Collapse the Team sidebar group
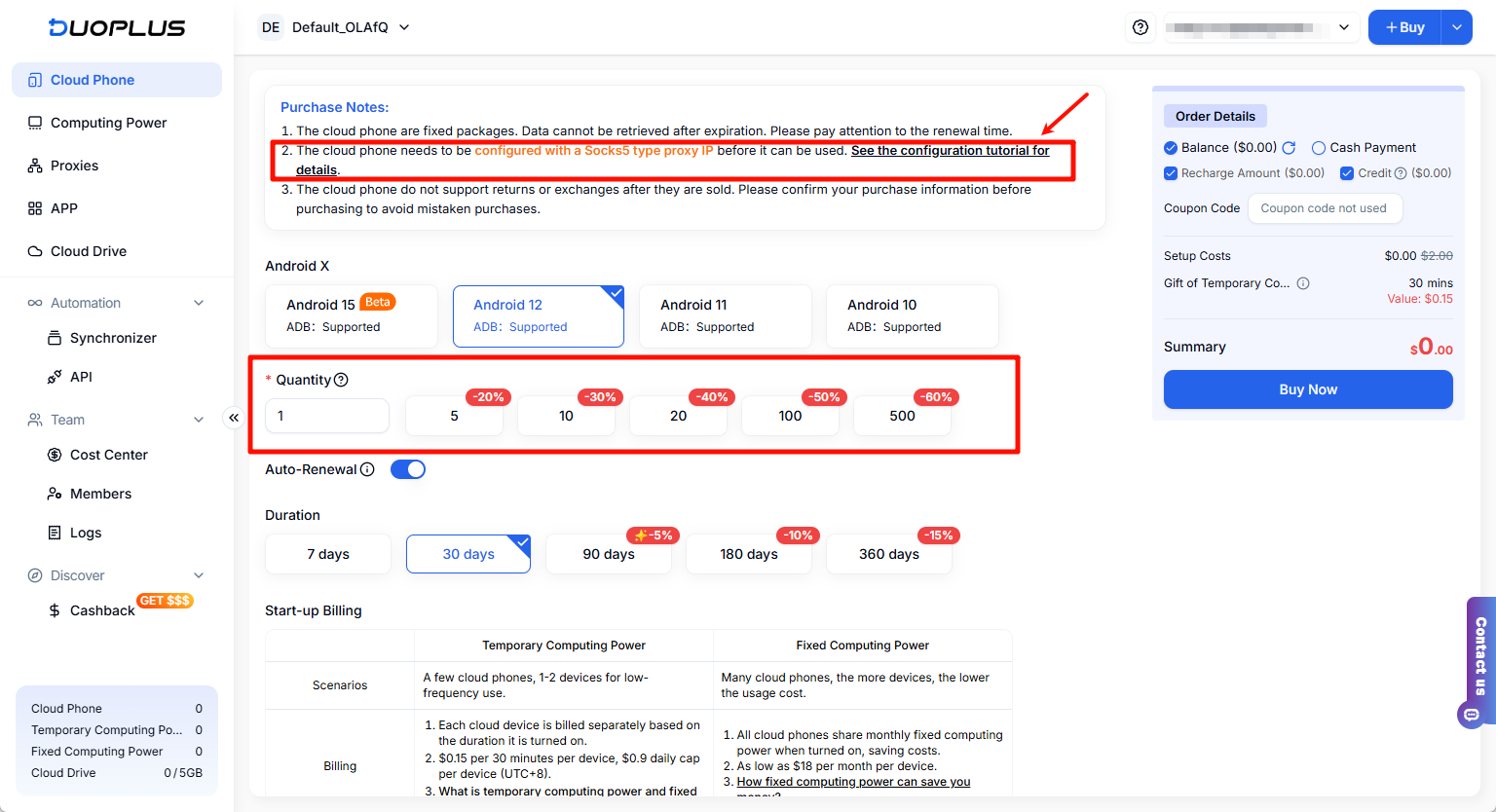The image size is (1496, 812). coord(199,419)
